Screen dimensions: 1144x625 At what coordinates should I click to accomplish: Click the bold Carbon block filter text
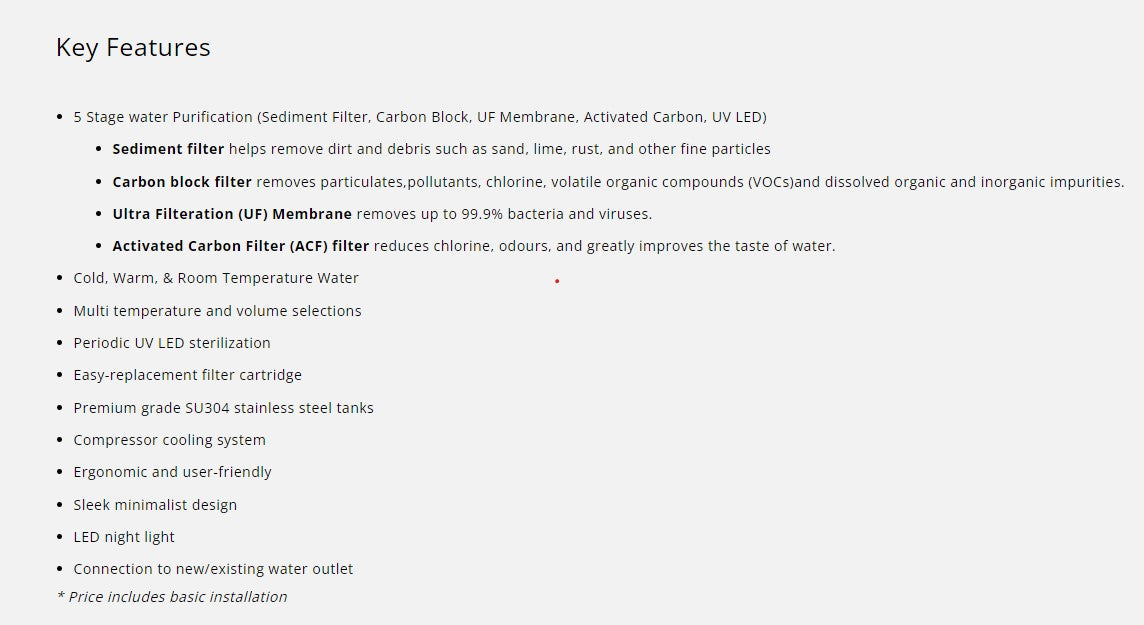click(182, 182)
